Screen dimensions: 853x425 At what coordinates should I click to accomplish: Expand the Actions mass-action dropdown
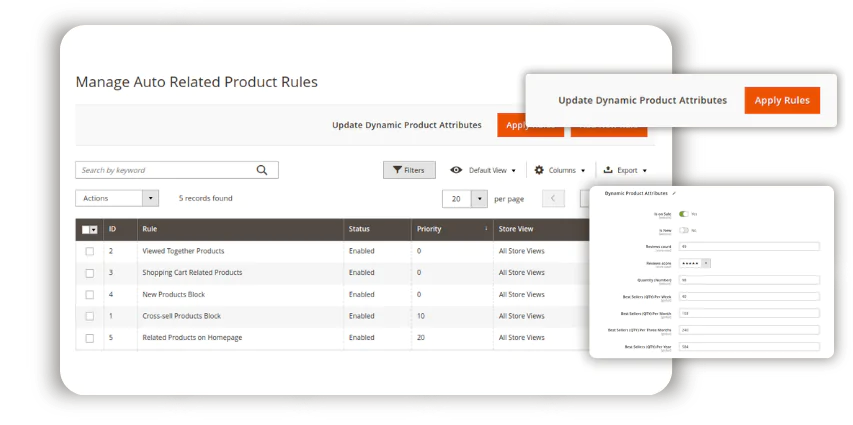coord(117,199)
